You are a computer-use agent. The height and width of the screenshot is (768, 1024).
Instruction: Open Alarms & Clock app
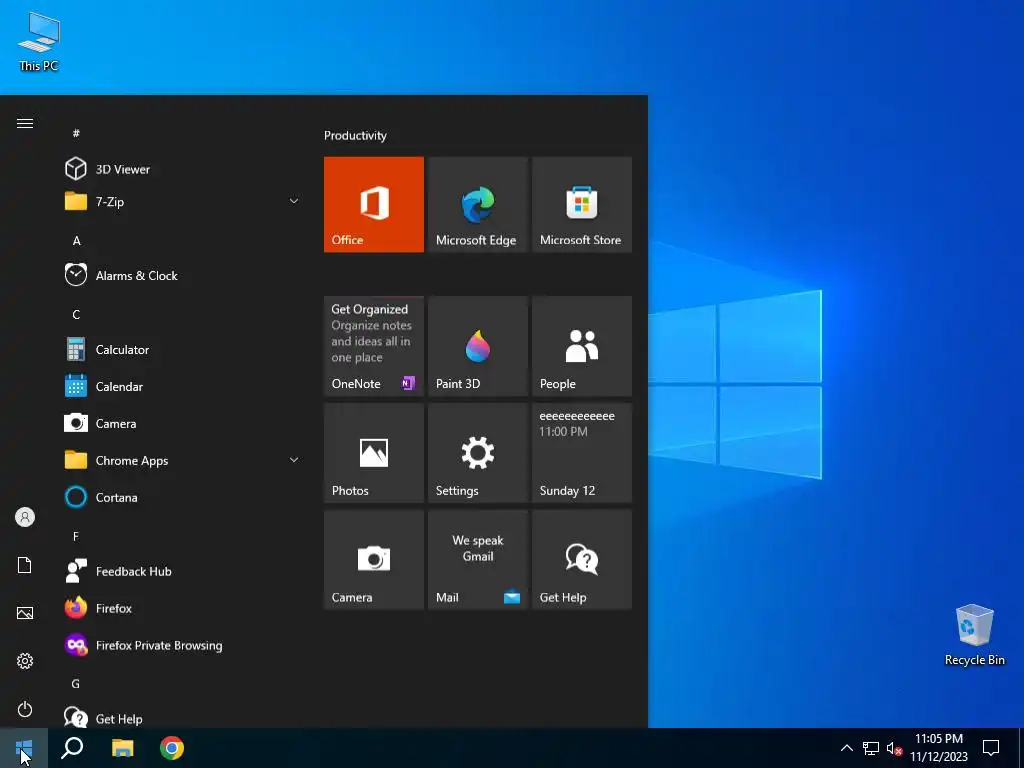tap(183, 276)
